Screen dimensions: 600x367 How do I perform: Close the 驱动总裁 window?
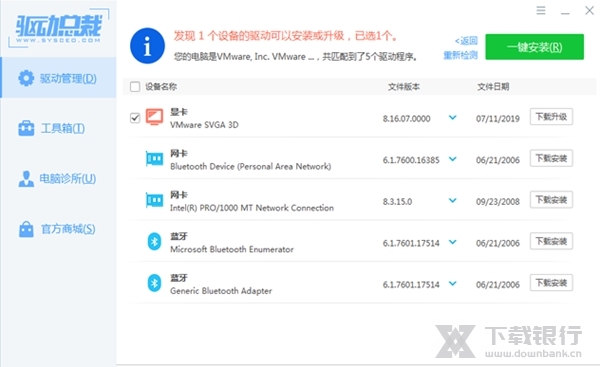(589, 10)
